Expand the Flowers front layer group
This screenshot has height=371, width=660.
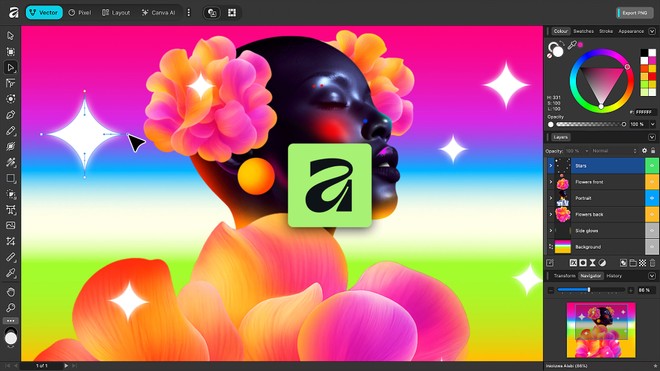coord(551,182)
